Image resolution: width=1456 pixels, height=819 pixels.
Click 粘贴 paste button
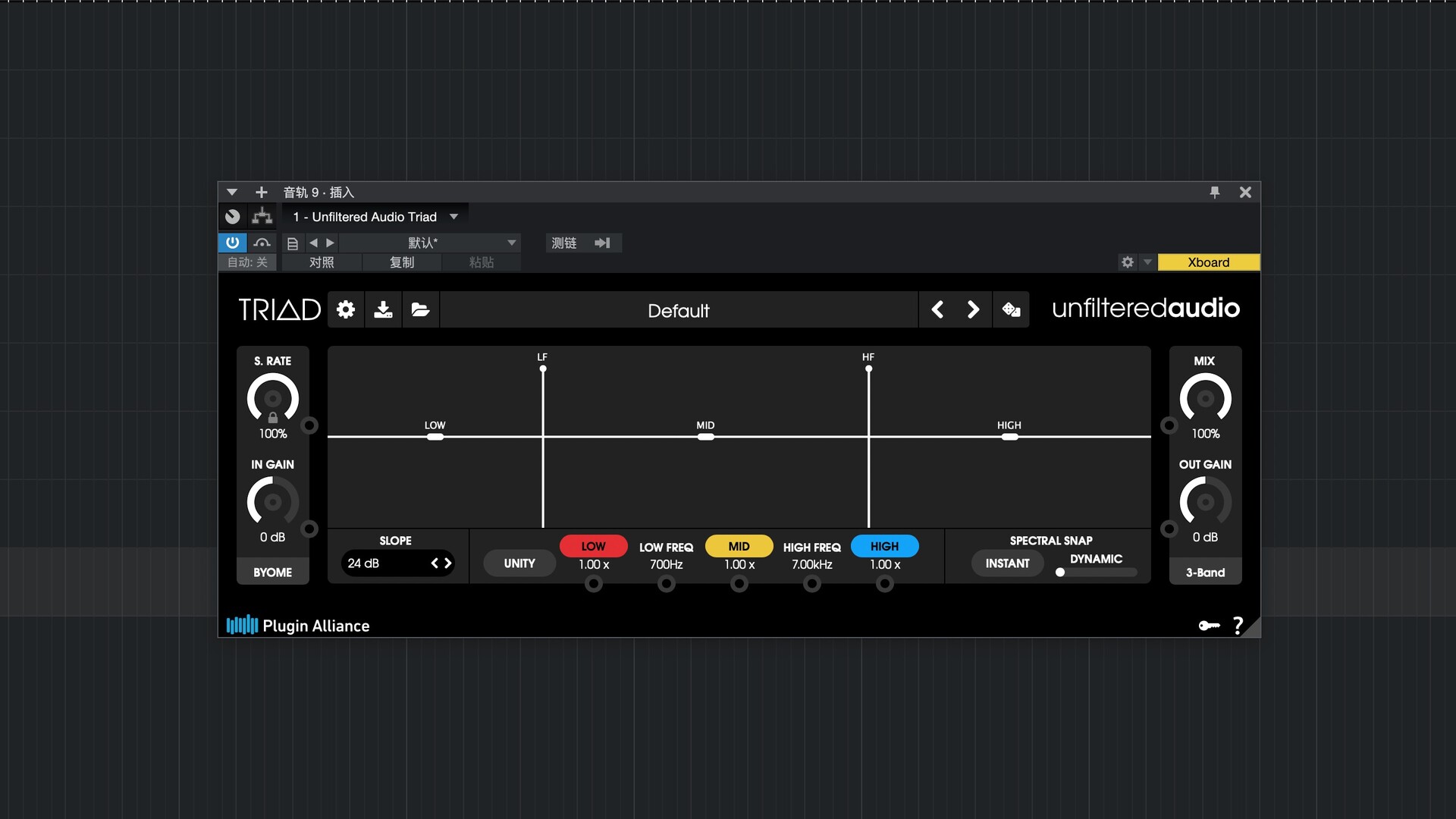(x=482, y=262)
